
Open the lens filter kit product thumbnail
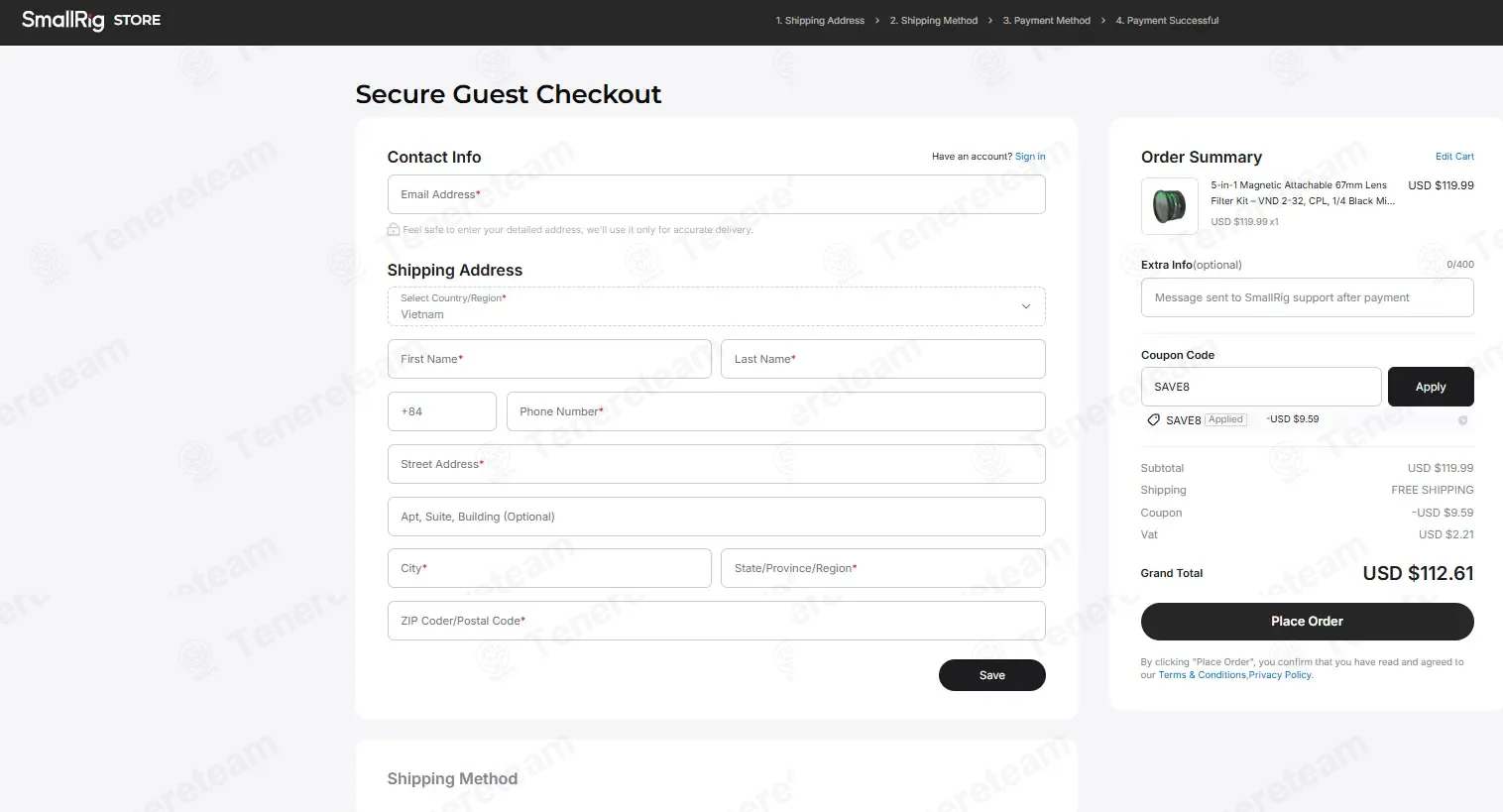pyautogui.click(x=1170, y=206)
